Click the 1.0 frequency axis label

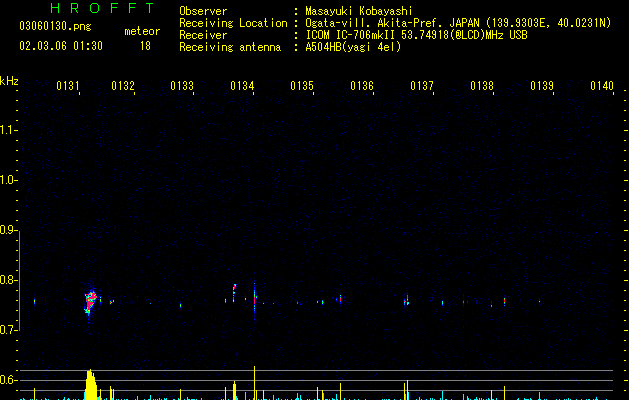point(8,180)
